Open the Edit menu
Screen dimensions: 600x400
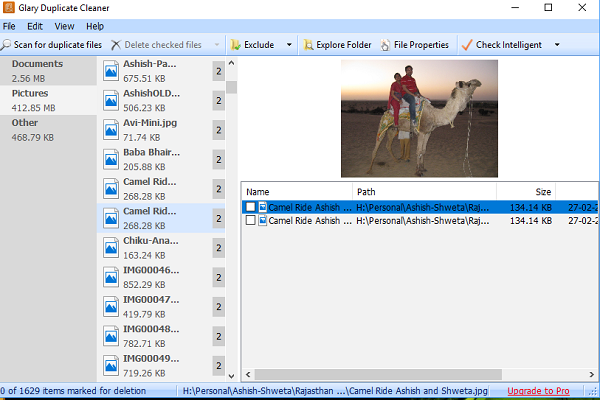click(x=35, y=26)
